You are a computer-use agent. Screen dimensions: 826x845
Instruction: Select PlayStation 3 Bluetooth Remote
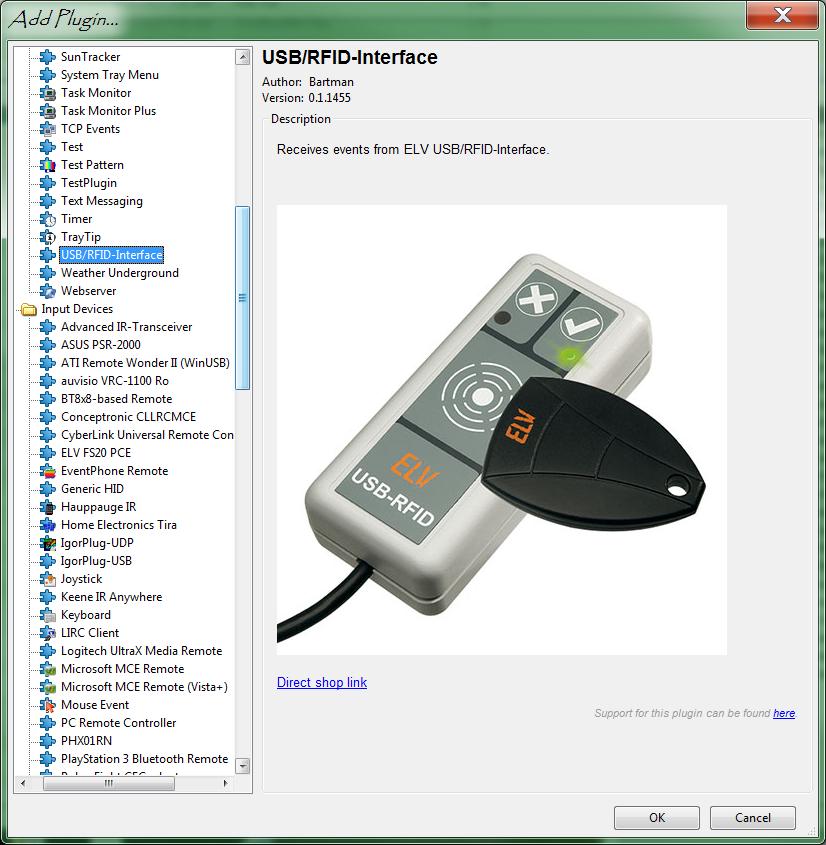pyautogui.click(x=144, y=759)
